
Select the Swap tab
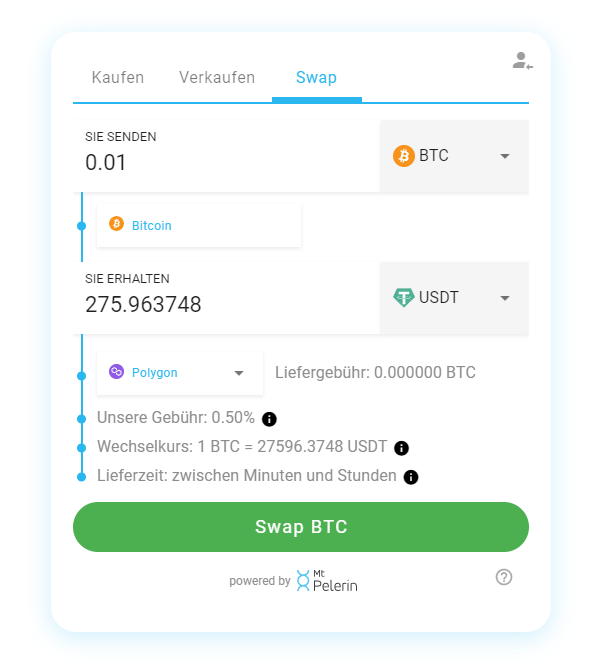coord(316,78)
